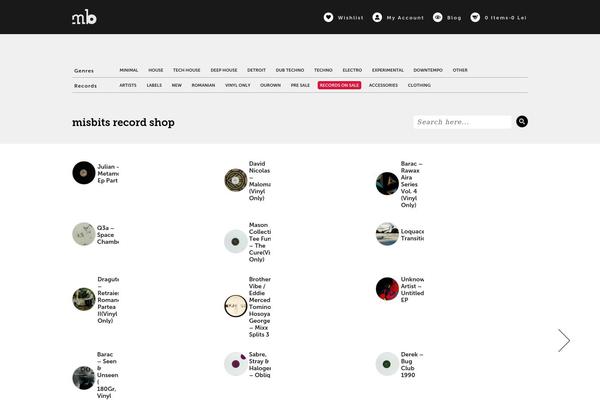The image size is (600, 400).
Task: Click the Blog eye icon
Action: 437,17
